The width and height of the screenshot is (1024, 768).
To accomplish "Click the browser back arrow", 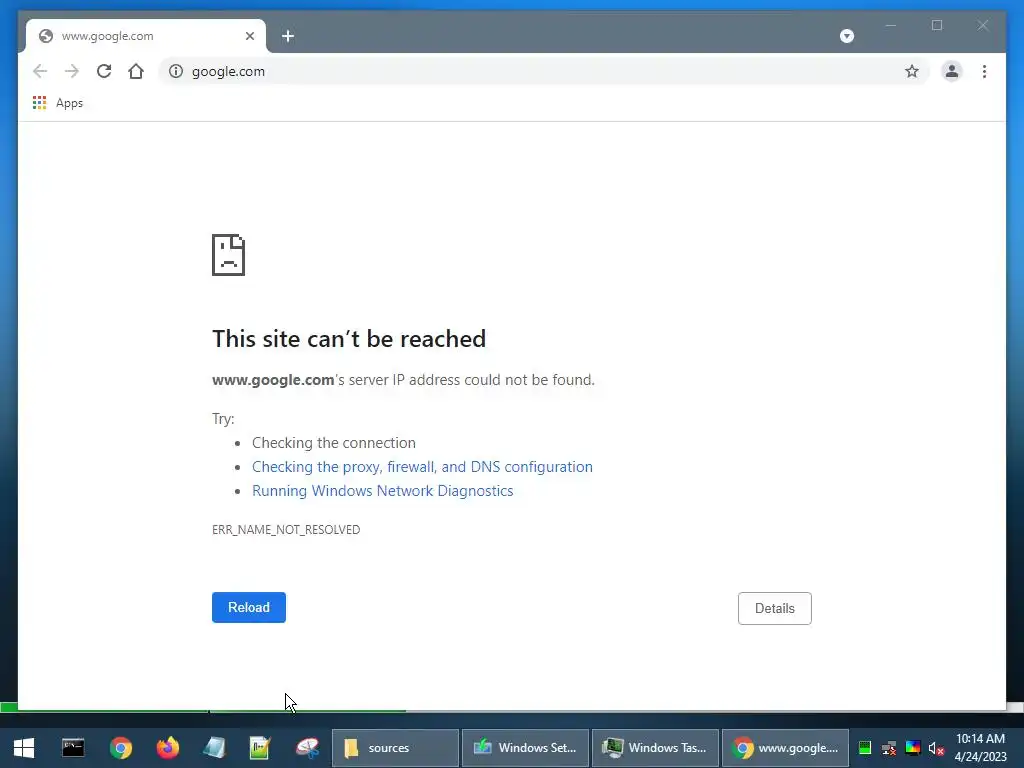I will [x=40, y=71].
